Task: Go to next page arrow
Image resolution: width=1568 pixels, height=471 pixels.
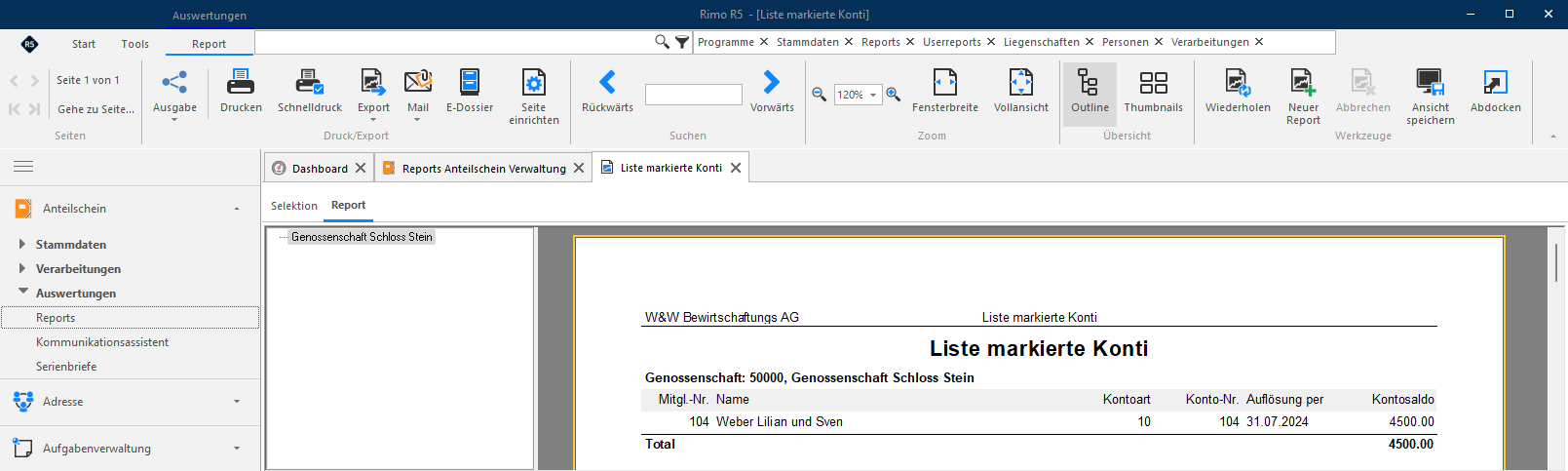Action: coord(35,81)
